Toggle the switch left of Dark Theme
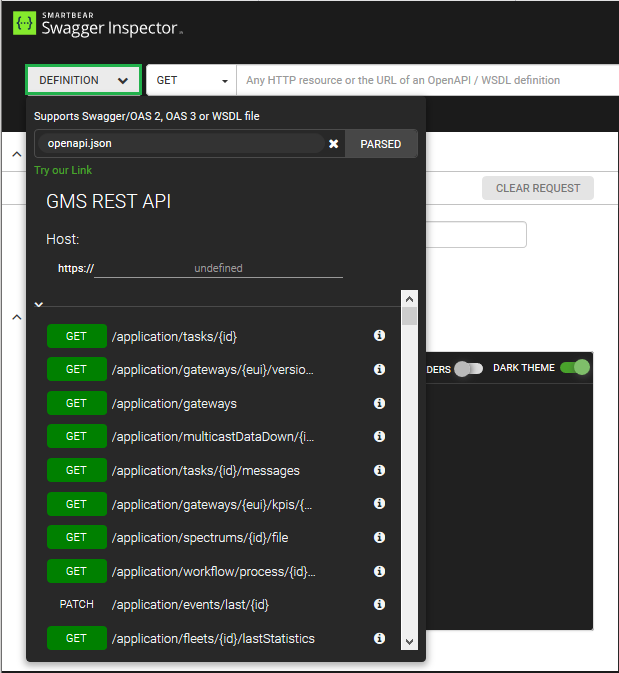This screenshot has width=619, height=673. click(467, 369)
